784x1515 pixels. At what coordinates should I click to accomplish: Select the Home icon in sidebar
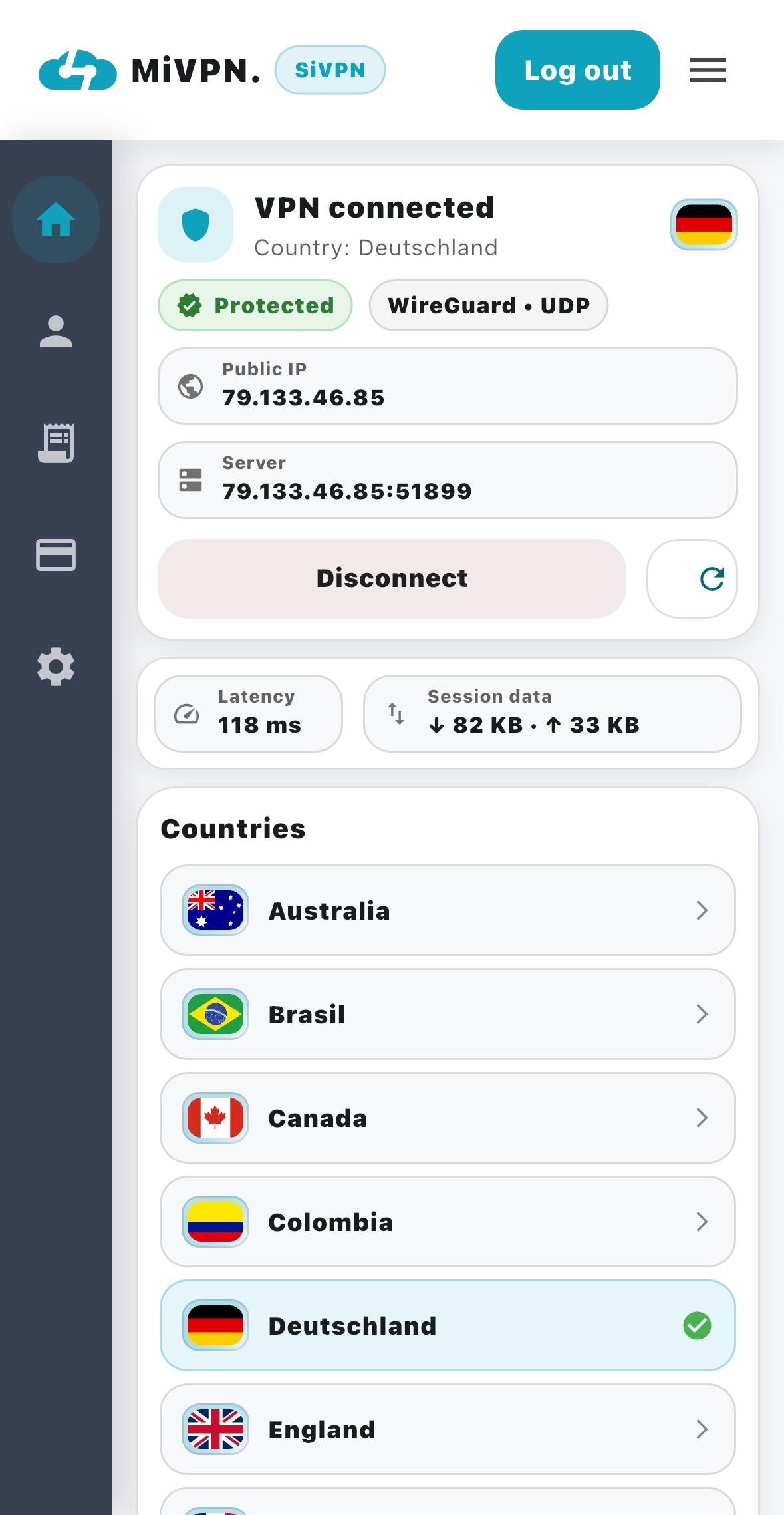(56, 220)
